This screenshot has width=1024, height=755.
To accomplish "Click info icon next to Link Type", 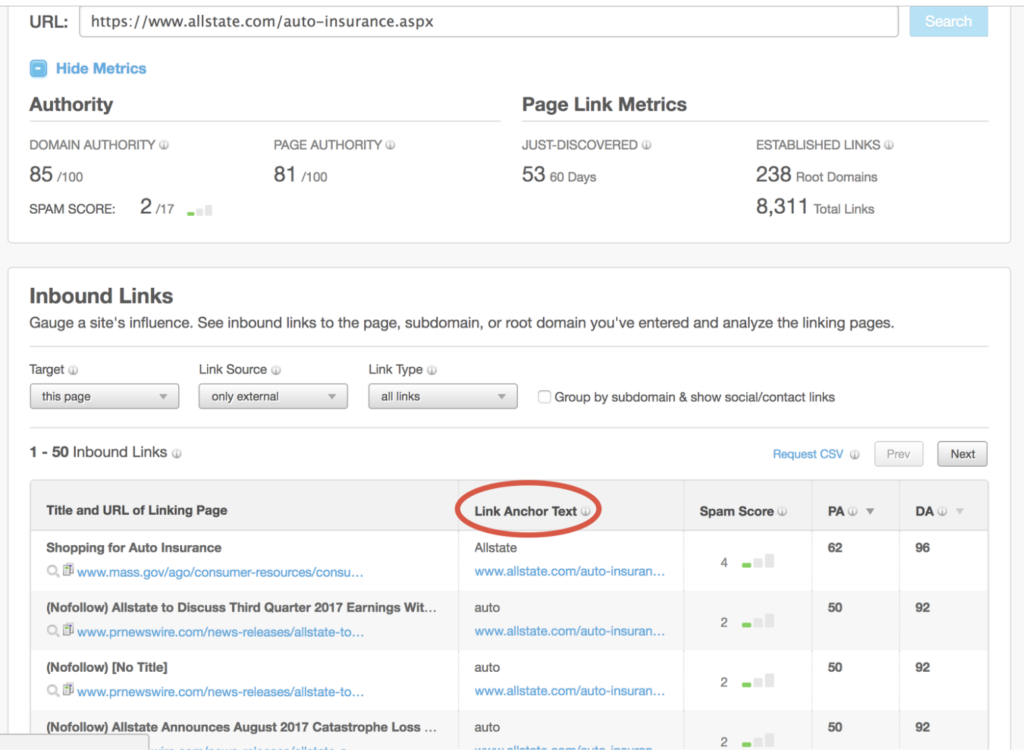I will [x=432, y=370].
